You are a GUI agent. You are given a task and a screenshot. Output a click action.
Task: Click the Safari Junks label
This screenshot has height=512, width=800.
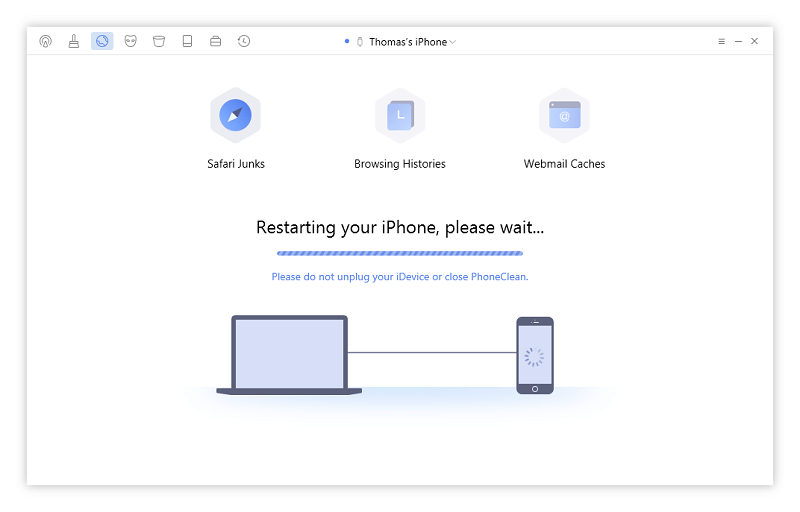coord(236,164)
